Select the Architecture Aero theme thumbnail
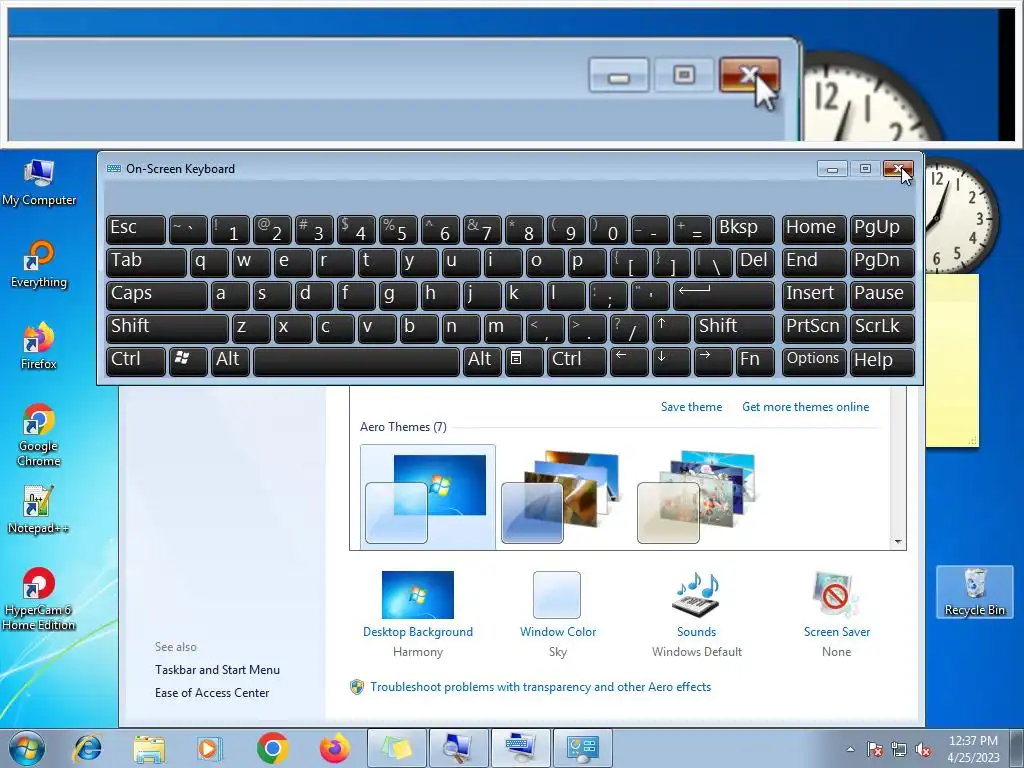The height and width of the screenshot is (768, 1024). (562, 498)
